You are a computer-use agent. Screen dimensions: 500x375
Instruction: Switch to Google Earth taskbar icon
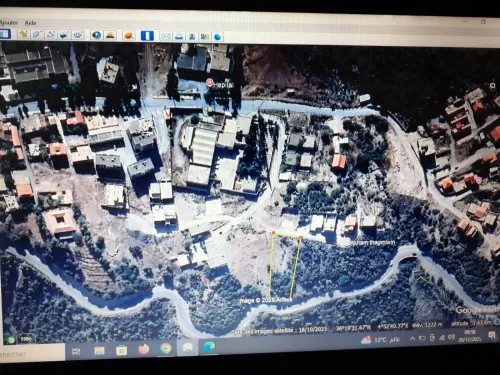point(188,348)
